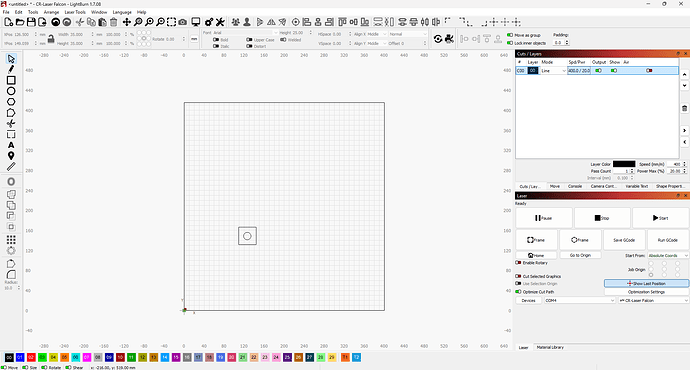
Task: Open Device Settings wrench icon
Action: pos(220,22)
